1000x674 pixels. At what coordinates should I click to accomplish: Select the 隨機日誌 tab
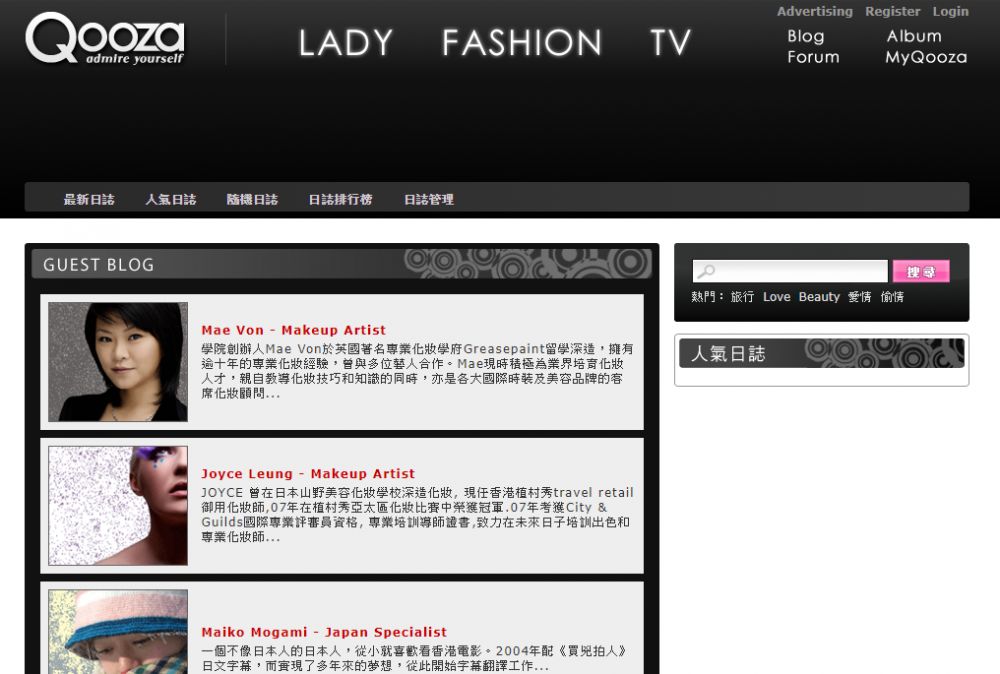(252, 200)
